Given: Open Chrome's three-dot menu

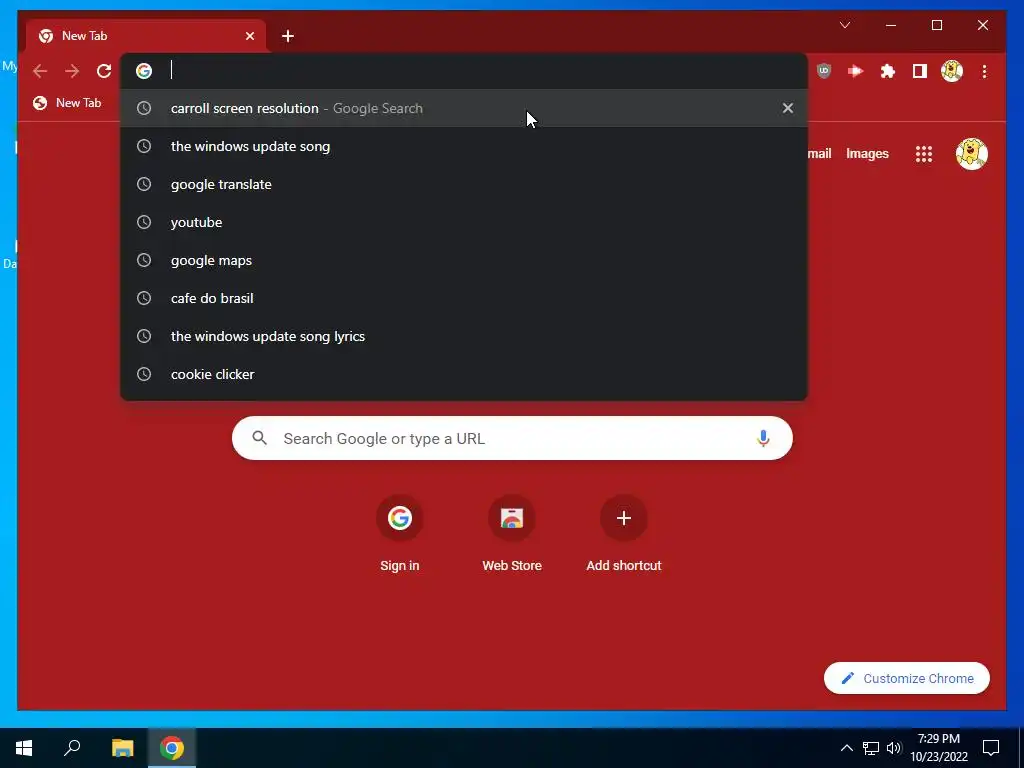Looking at the screenshot, I should (984, 71).
